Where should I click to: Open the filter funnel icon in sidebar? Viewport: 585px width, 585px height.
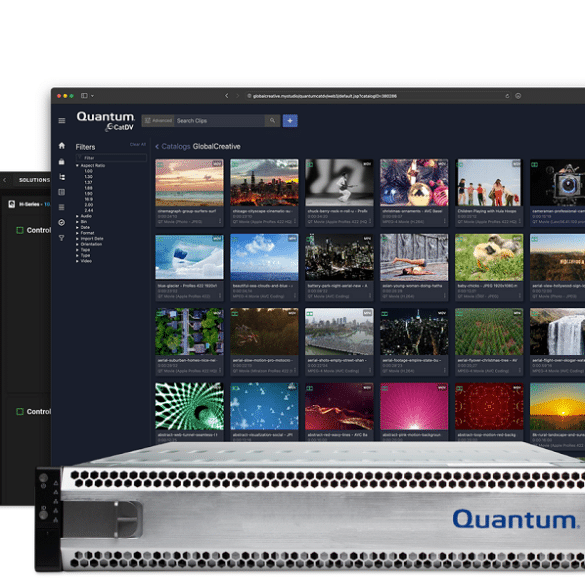coord(62,238)
